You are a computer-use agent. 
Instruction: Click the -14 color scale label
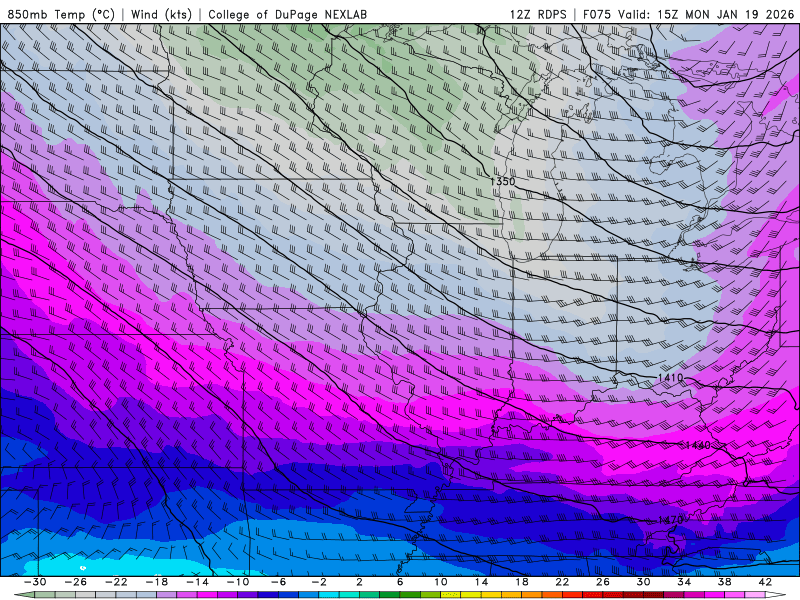click(197, 582)
